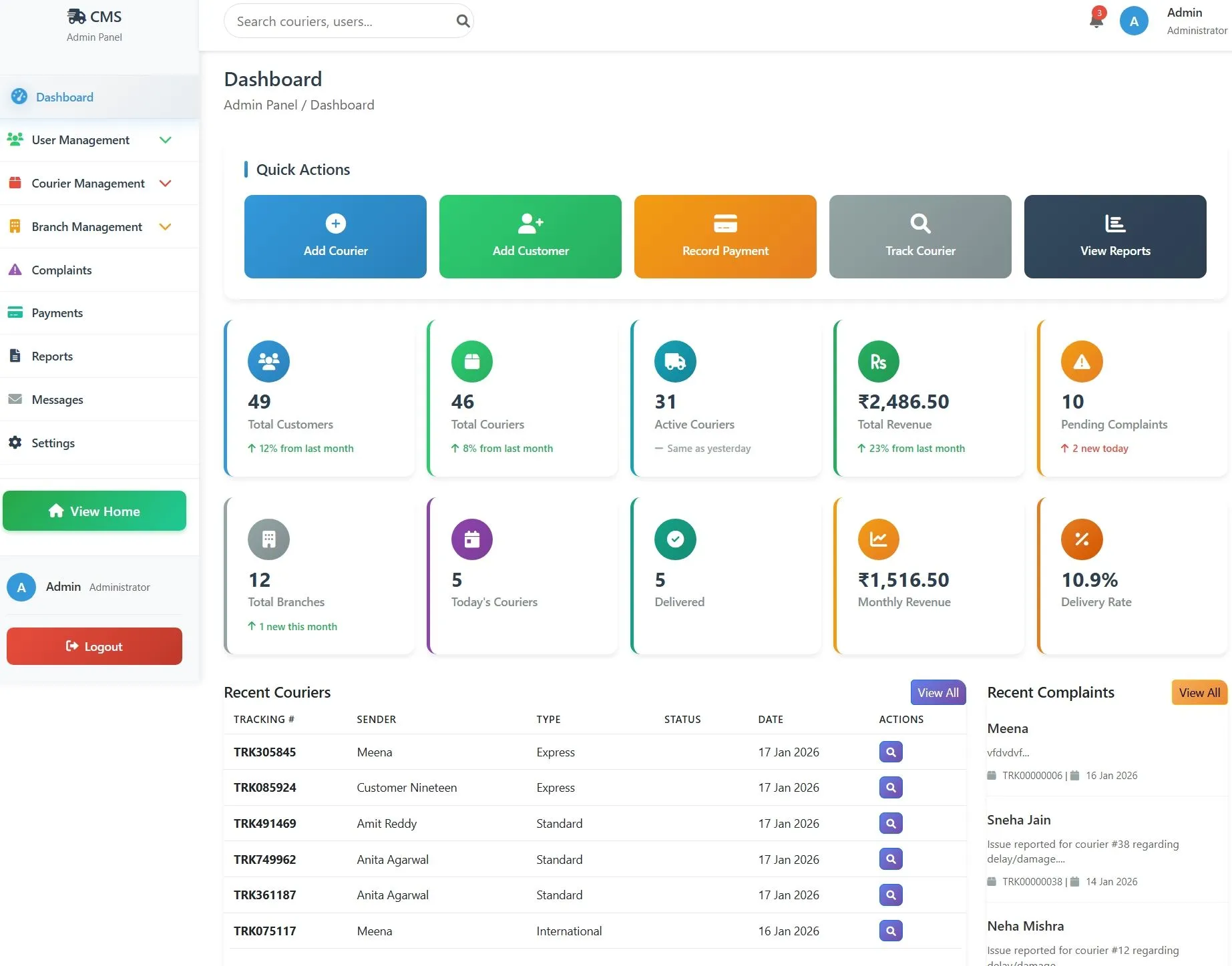
Task: Click the Payments icon in sidebar
Action: pos(15,312)
